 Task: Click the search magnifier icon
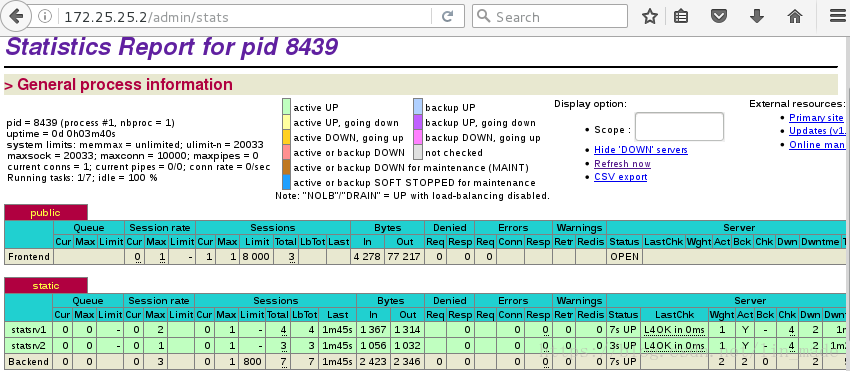(x=484, y=16)
